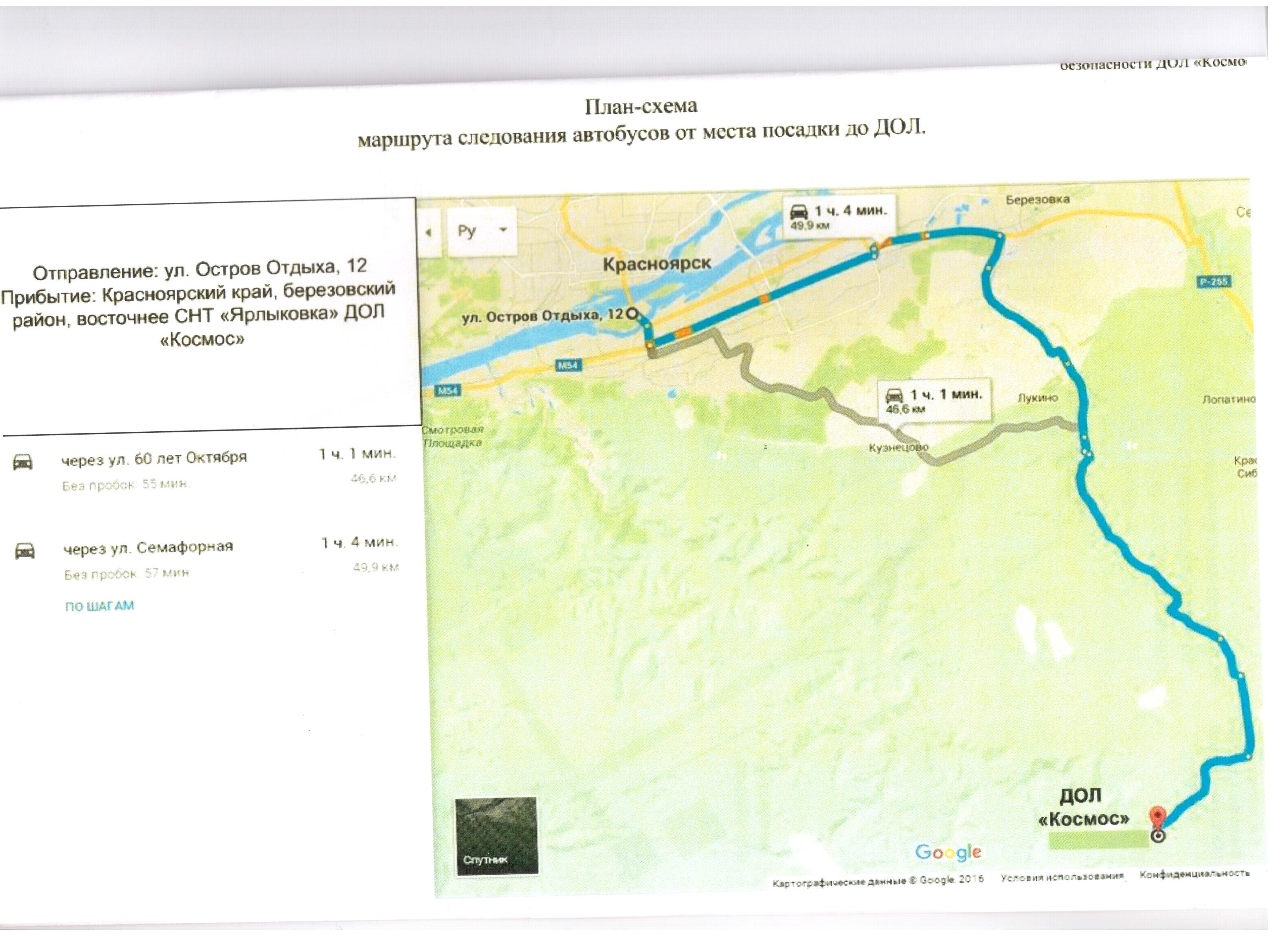Select route via ул. 60 лет Октября

click(154, 458)
